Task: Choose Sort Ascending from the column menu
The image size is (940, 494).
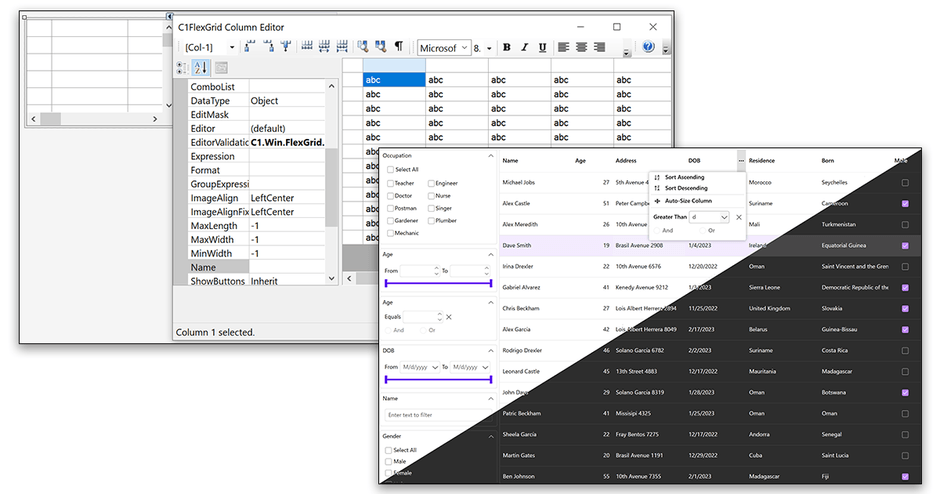Action: click(x=684, y=177)
